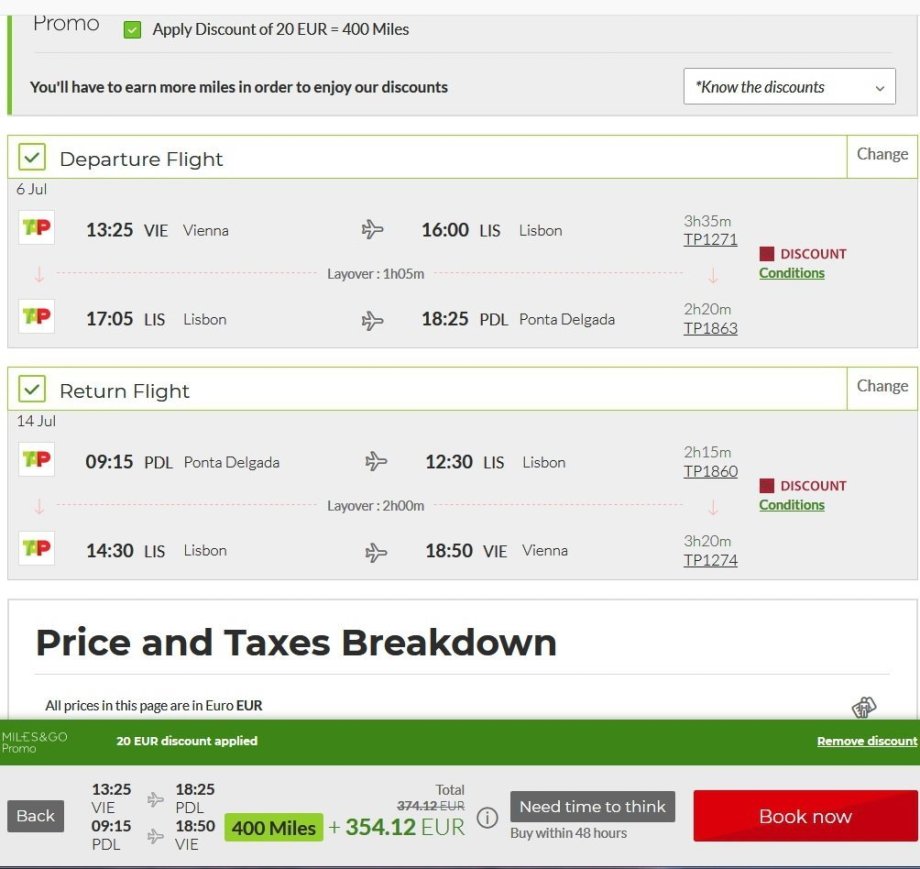Click Need time to think button

point(592,807)
